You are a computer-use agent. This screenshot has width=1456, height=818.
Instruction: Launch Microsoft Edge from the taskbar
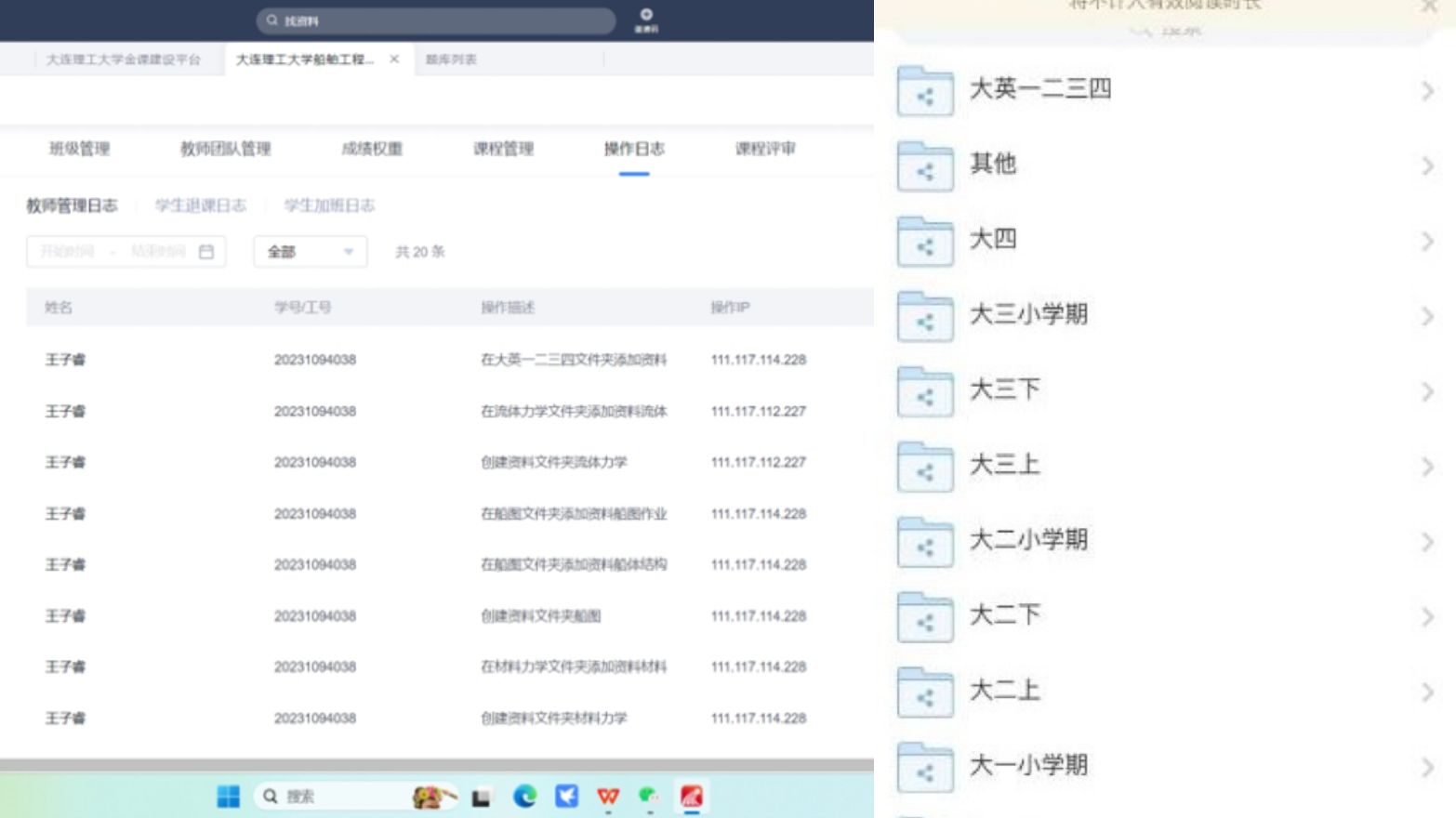[524, 797]
